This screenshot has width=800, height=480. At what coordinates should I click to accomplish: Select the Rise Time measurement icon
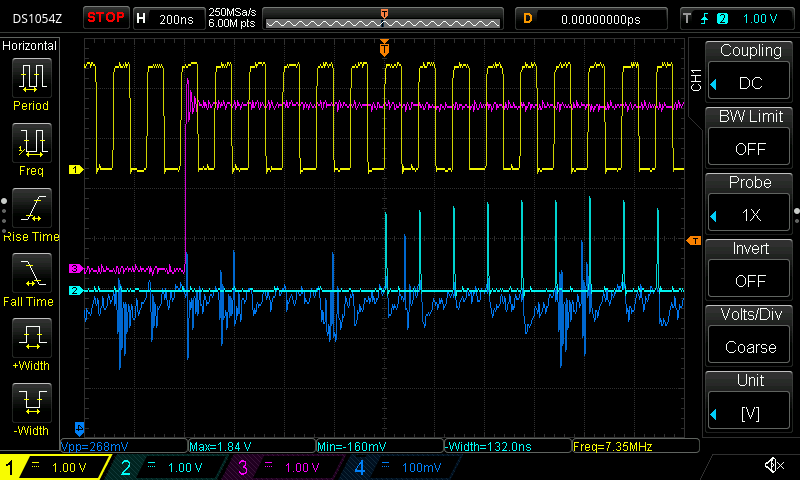coord(31,207)
